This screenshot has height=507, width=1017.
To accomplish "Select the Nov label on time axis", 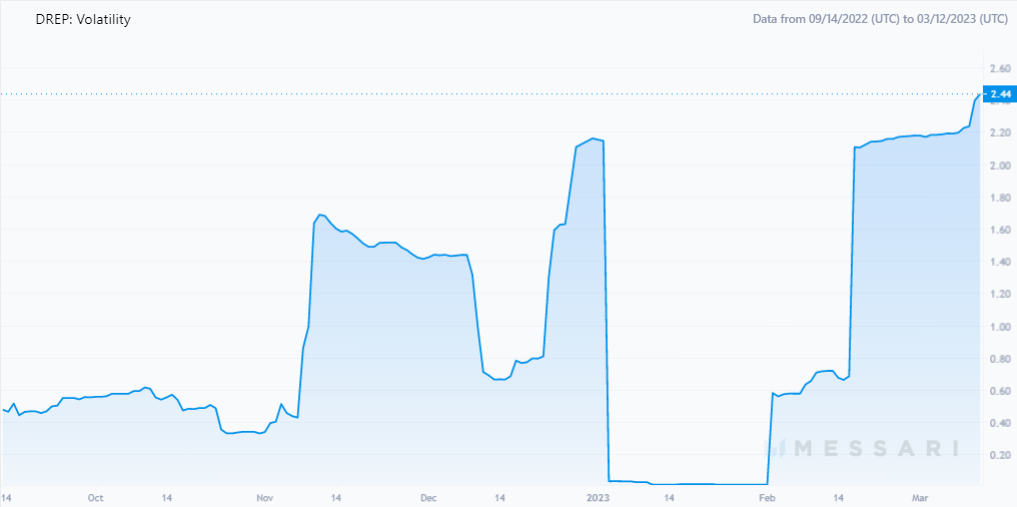I will tap(265, 498).
